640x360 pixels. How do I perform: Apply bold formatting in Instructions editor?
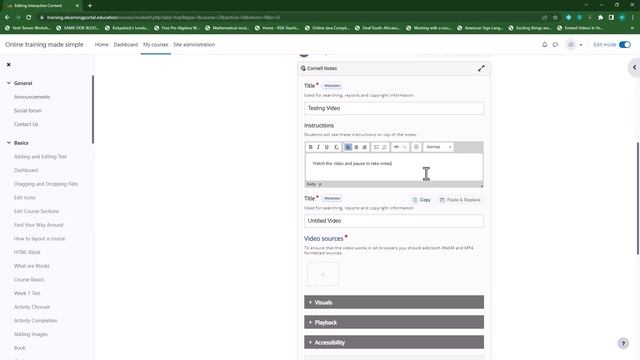point(311,147)
